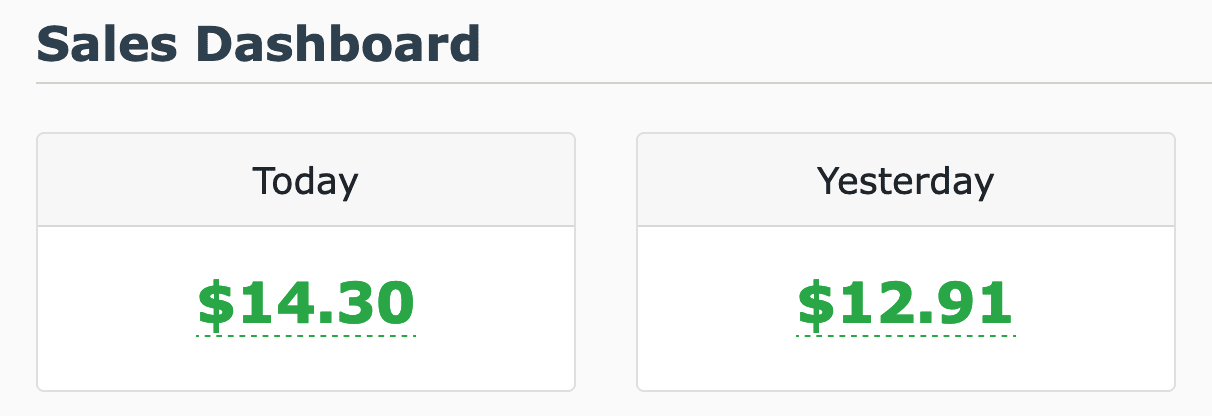Click the dollar sign in Today's amount
Image resolution: width=1212 pixels, height=416 pixels.
(212, 304)
